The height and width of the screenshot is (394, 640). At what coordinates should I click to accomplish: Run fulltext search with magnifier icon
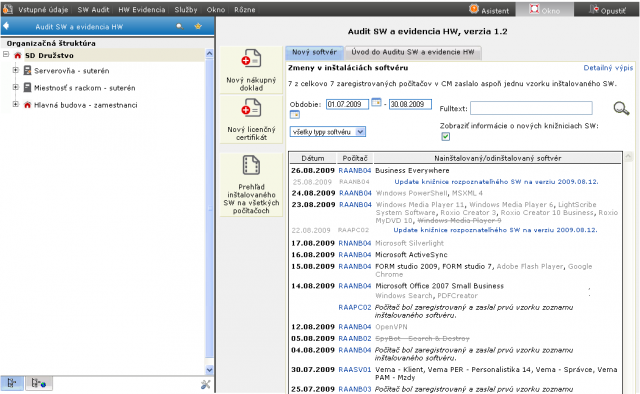click(621, 108)
